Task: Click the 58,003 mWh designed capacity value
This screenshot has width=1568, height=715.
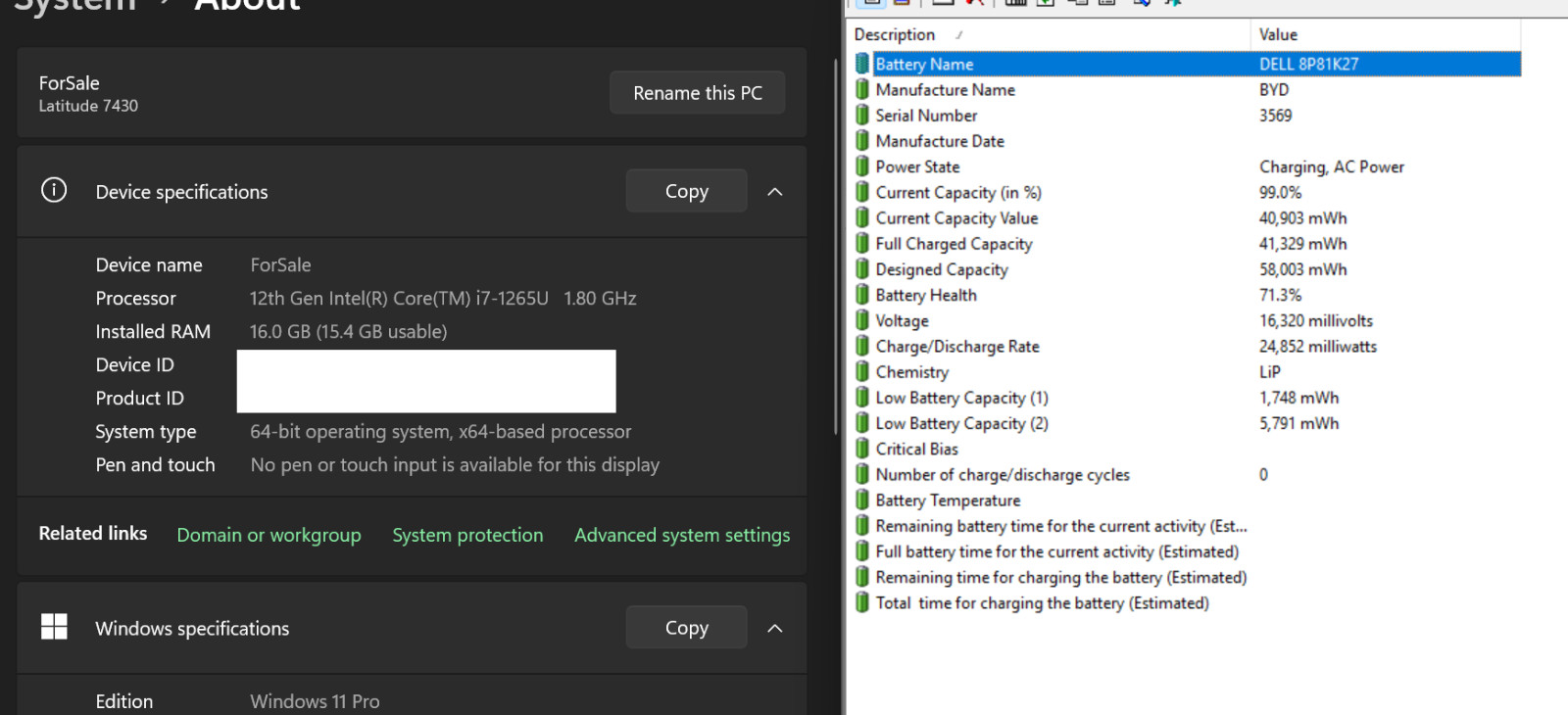Action: [1303, 269]
